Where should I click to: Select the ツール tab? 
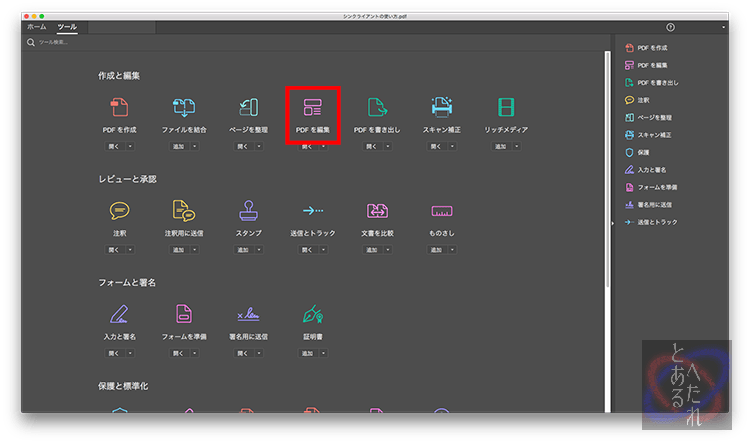coord(66,27)
